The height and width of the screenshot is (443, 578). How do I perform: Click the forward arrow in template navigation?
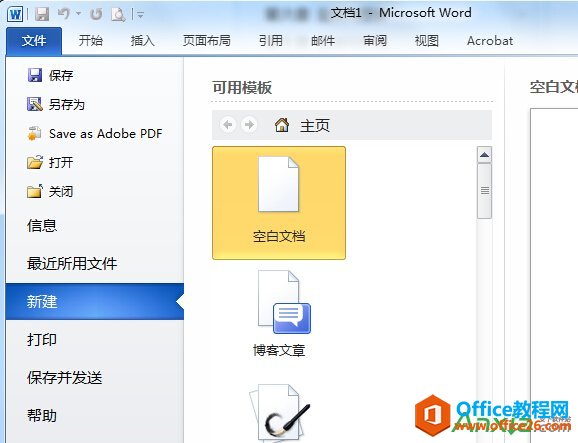[249, 125]
